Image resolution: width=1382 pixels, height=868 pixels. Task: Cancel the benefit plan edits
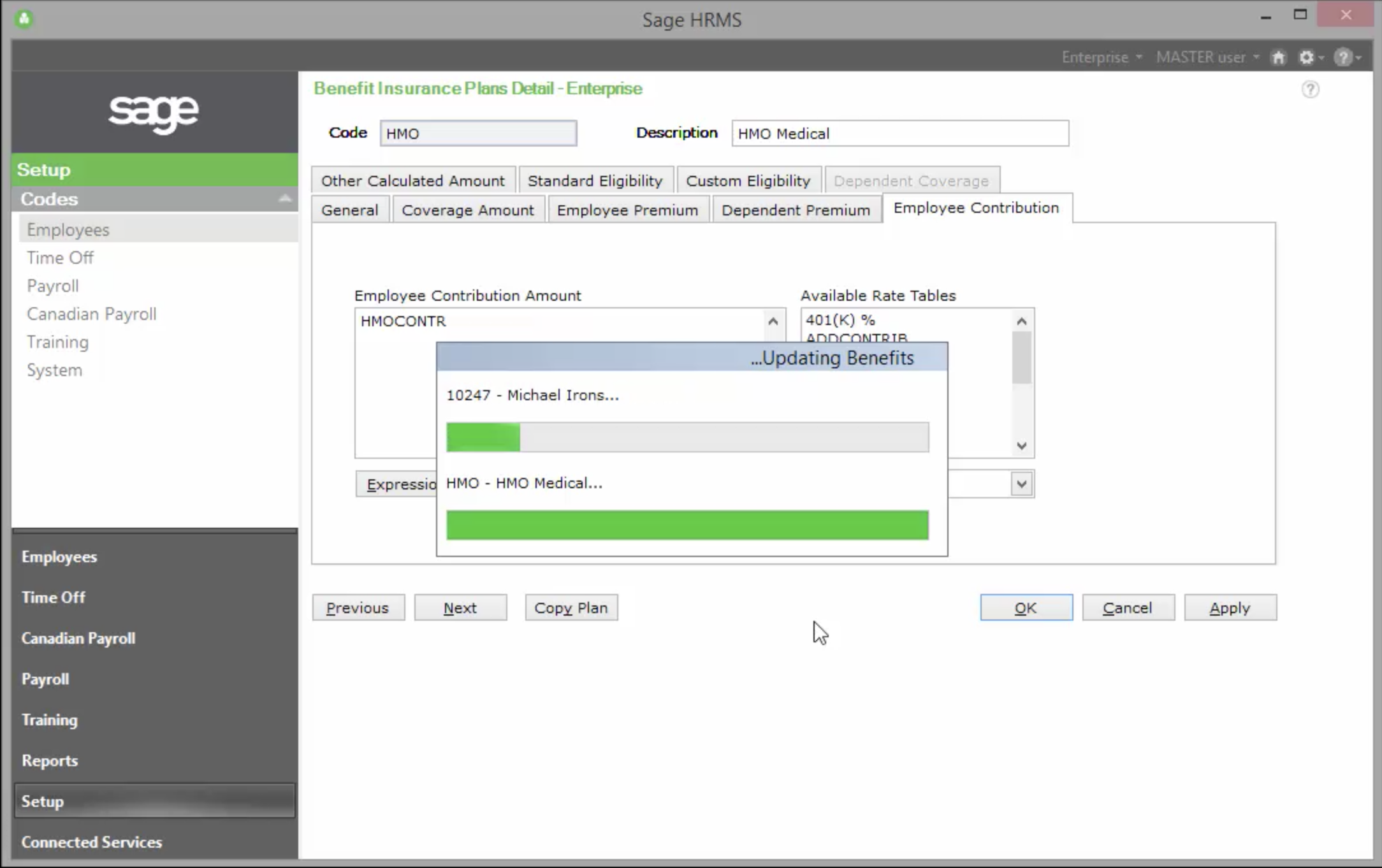pyautogui.click(x=1128, y=607)
